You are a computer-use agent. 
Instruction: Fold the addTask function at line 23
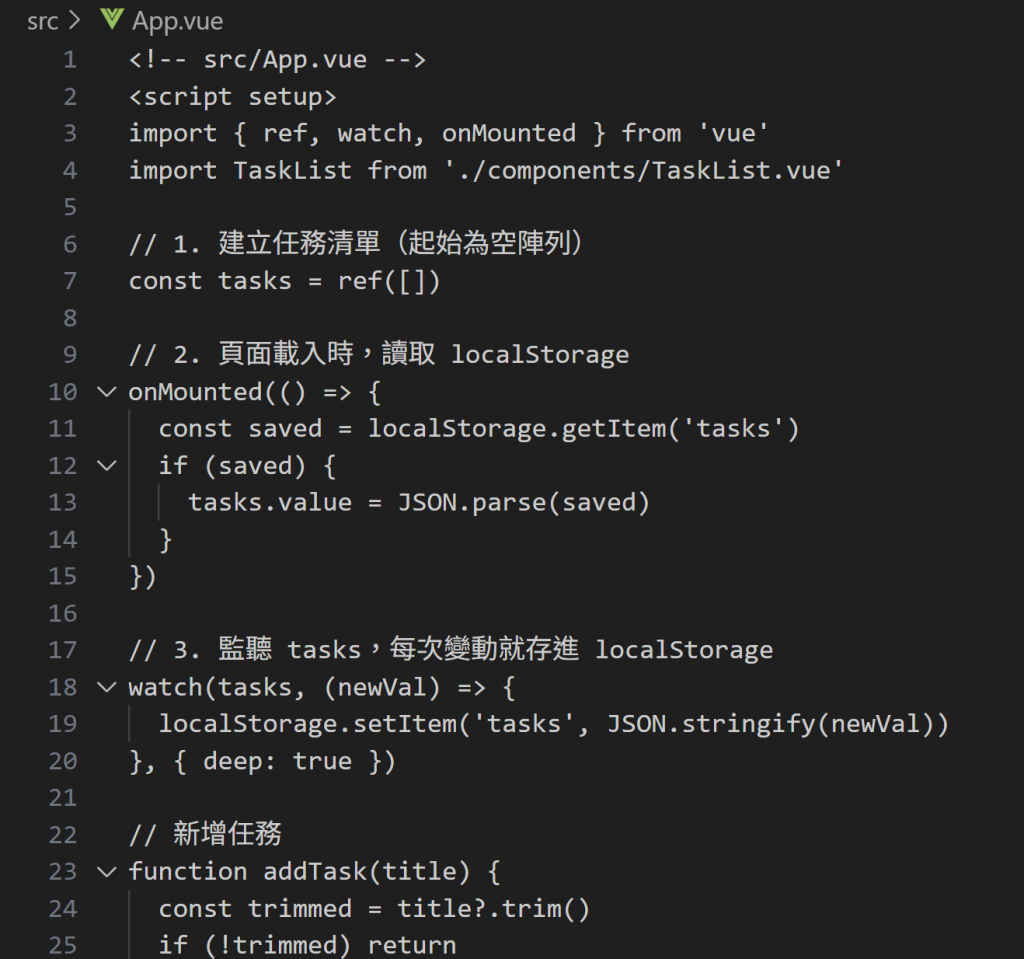coord(106,871)
